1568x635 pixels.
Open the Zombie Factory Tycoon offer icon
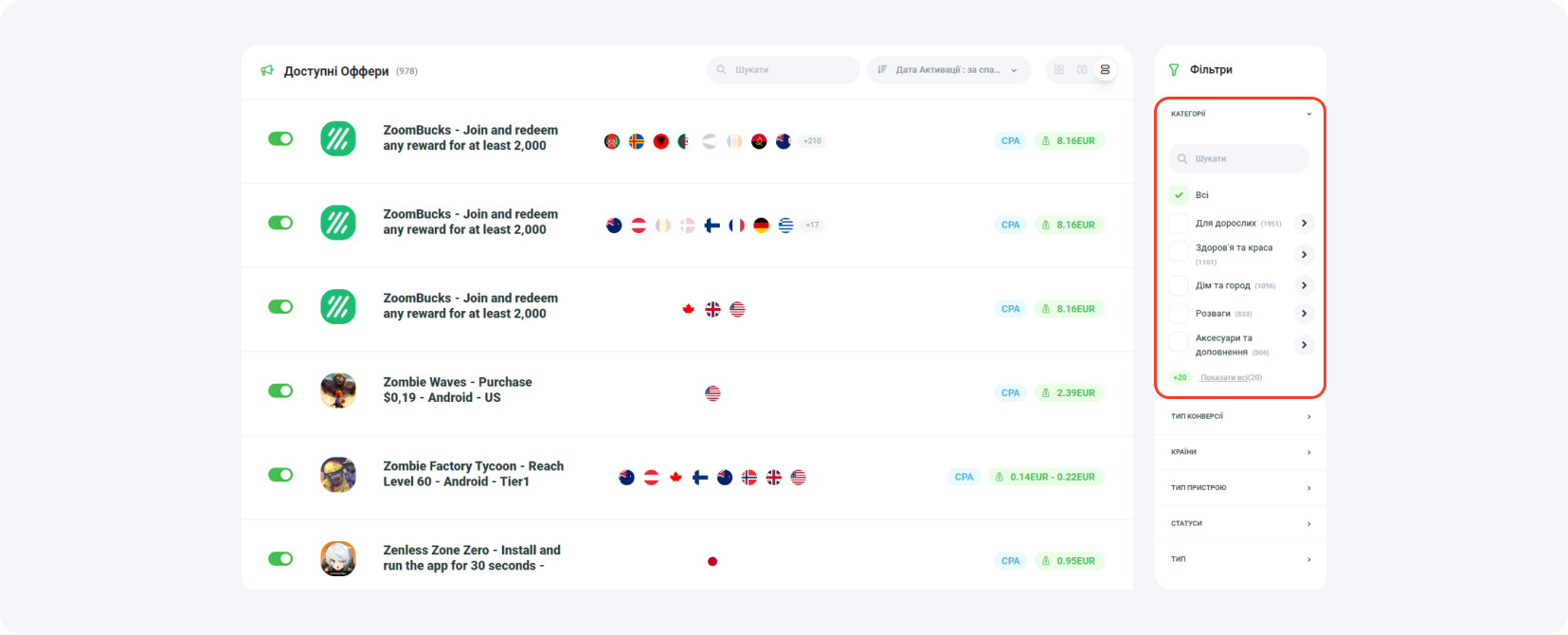pyautogui.click(x=338, y=475)
